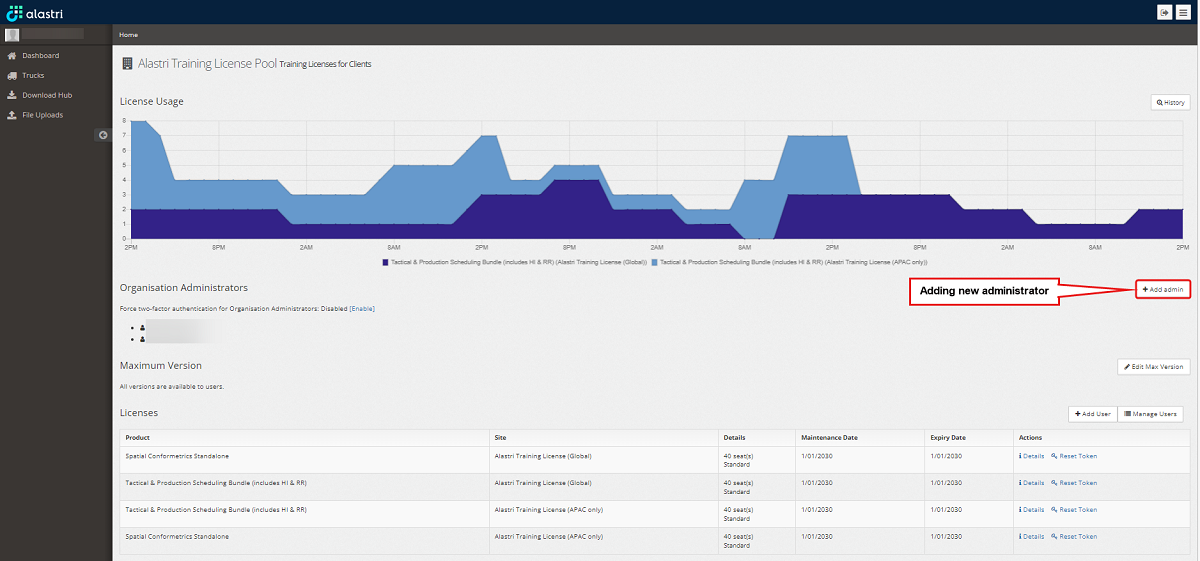Open Download Hub from the sidebar

[x=46, y=95]
